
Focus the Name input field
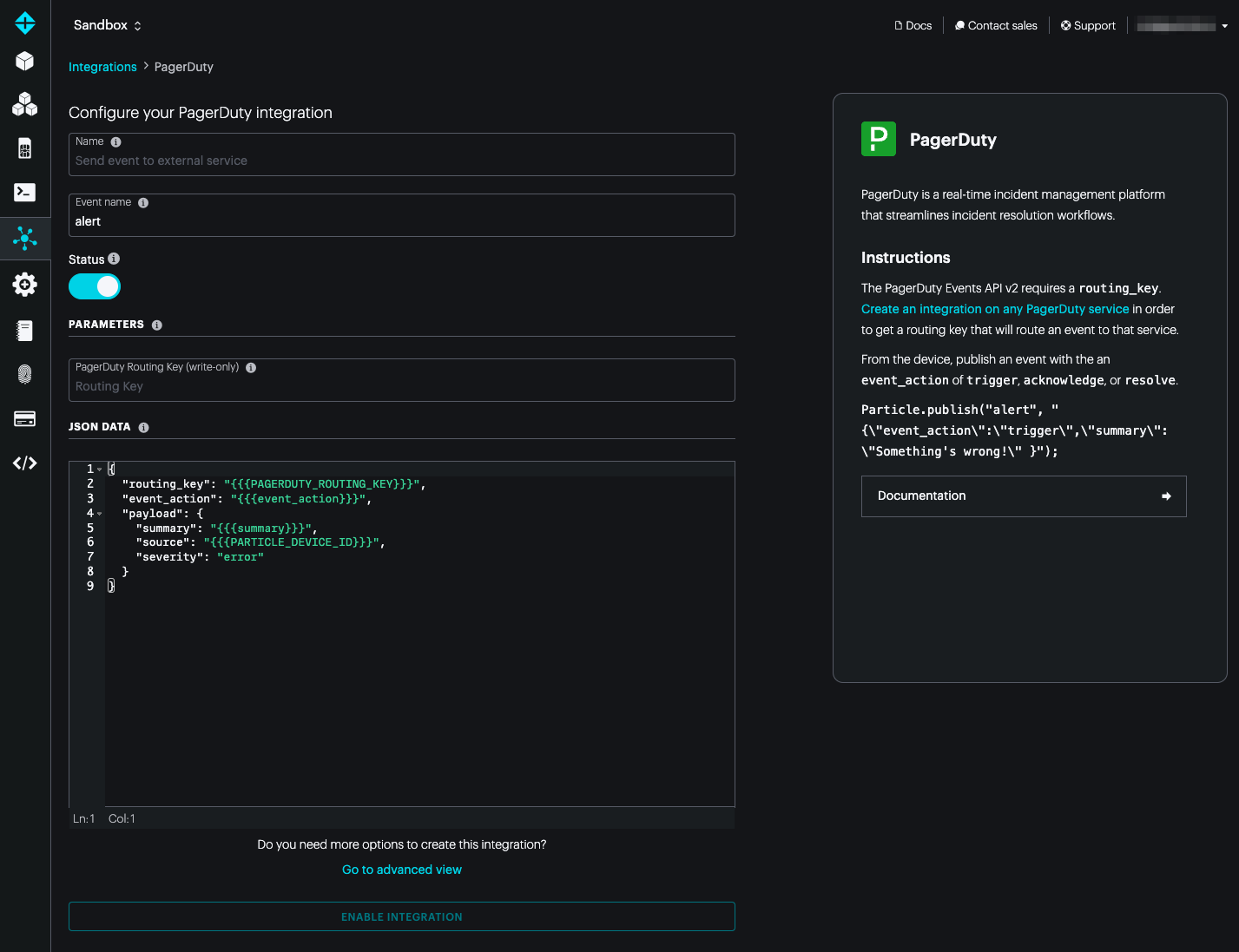point(402,154)
